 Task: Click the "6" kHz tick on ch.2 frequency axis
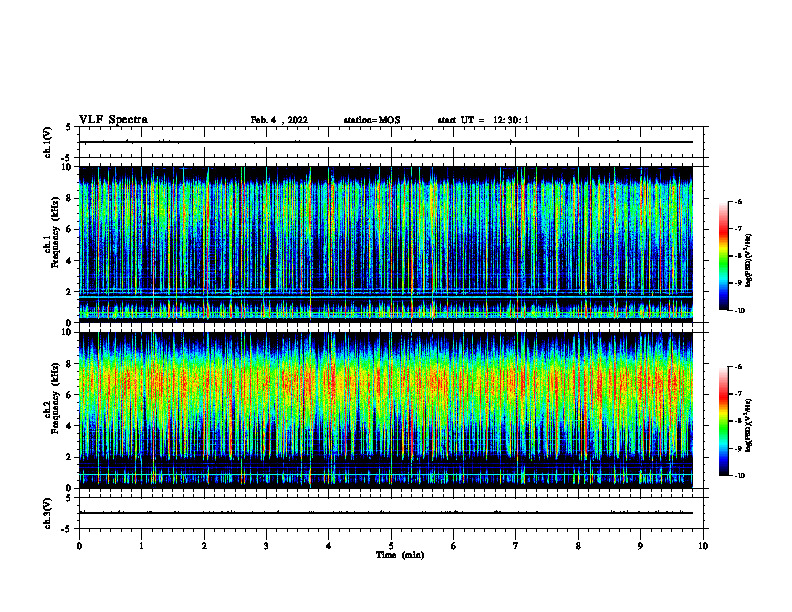[x=69, y=395]
